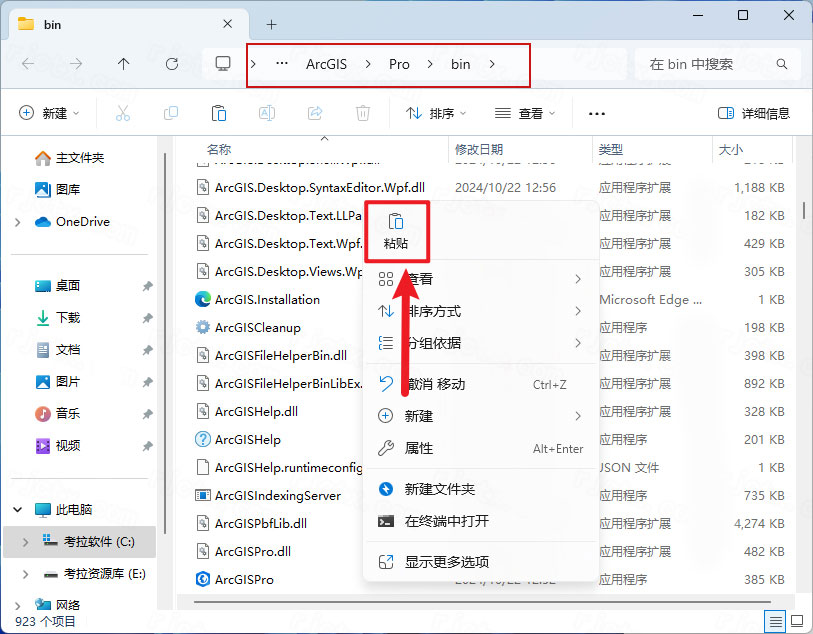Expand hidden breadcrumb path ellipsis
The width and height of the screenshot is (813, 634).
(282, 64)
